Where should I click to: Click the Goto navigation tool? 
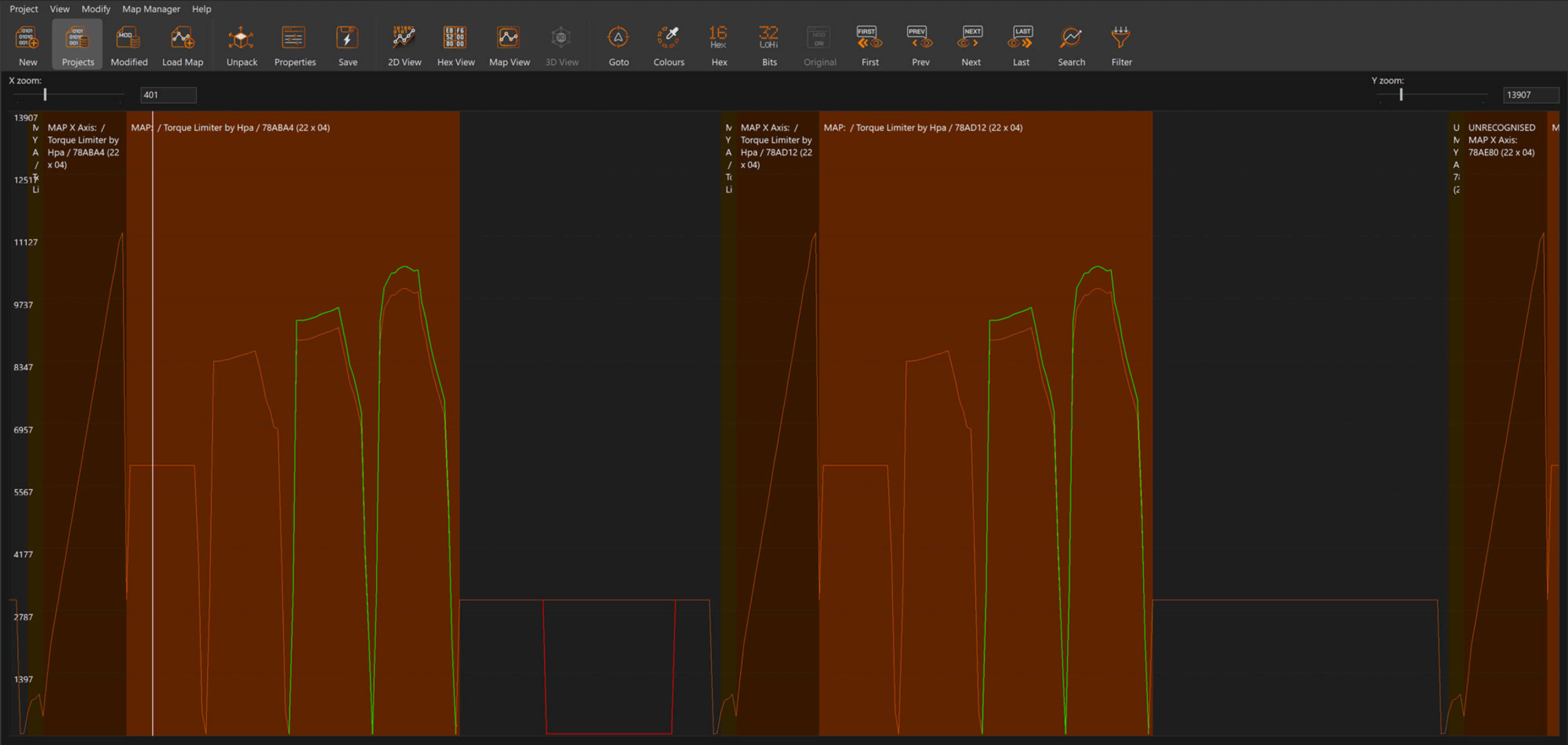[619, 43]
